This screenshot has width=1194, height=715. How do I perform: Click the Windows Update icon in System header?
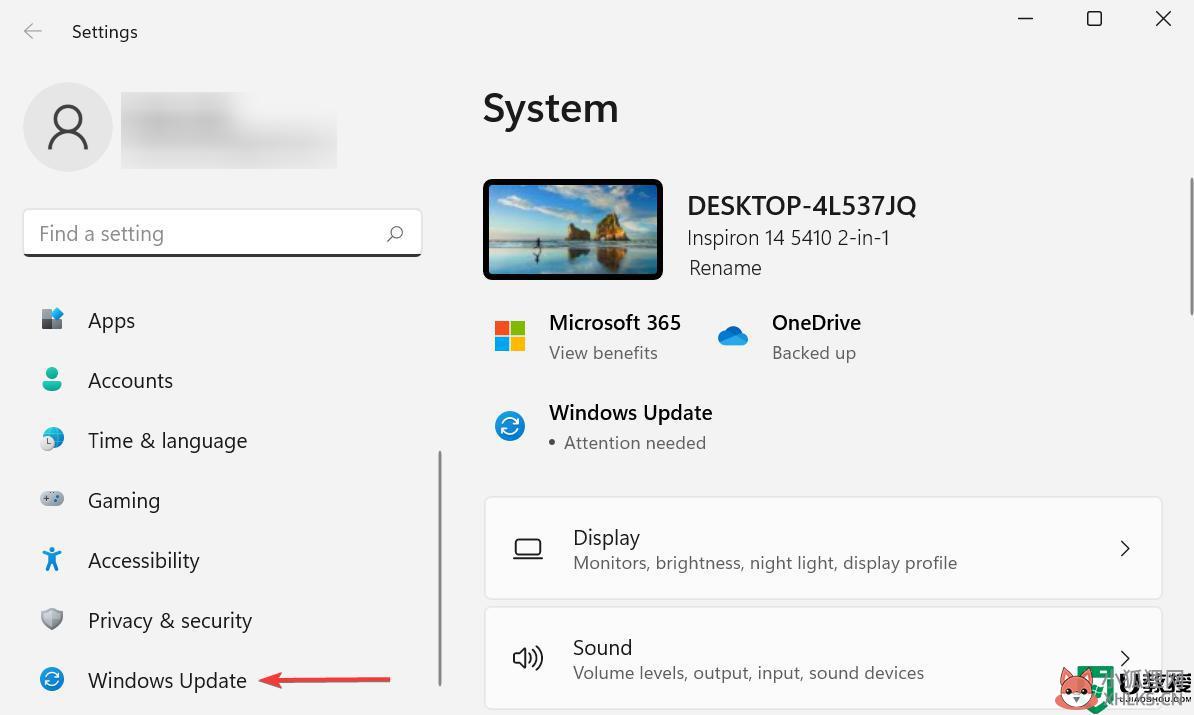(x=509, y=426)
